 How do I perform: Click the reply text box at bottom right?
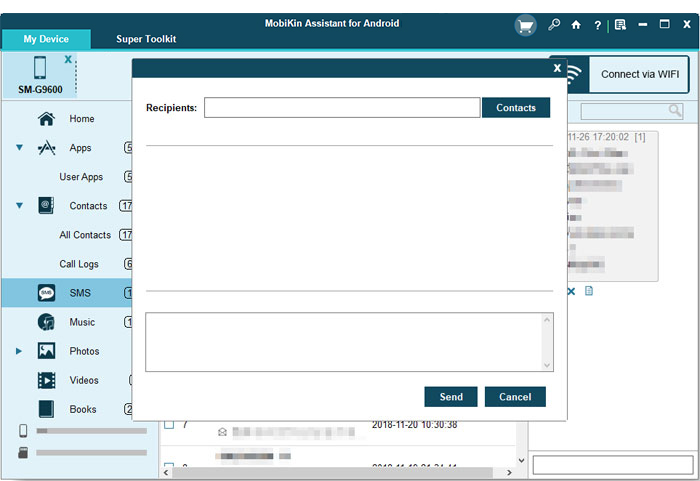613,465
